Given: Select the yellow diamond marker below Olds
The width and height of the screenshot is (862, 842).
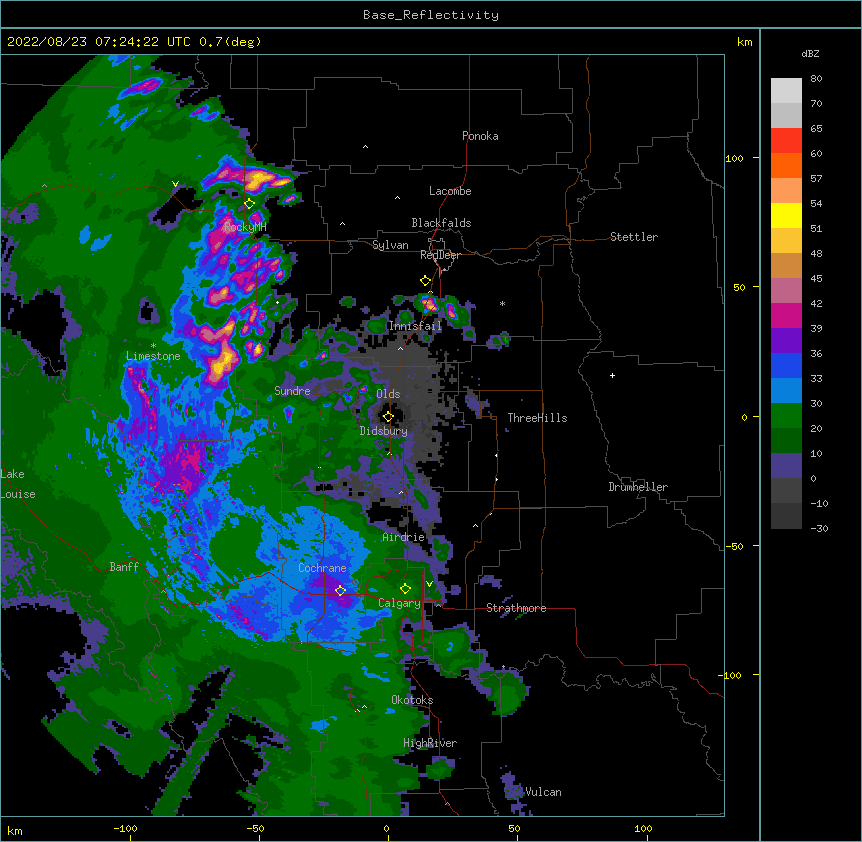Looking at the screenshot, I should [x=388, y=417].
